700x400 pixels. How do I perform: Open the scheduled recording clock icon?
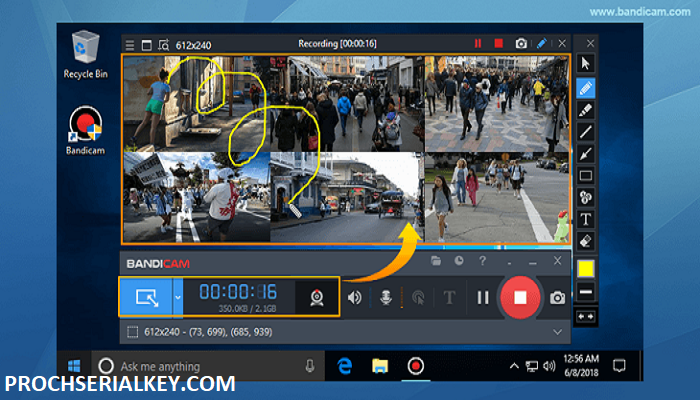coord(459,261)
